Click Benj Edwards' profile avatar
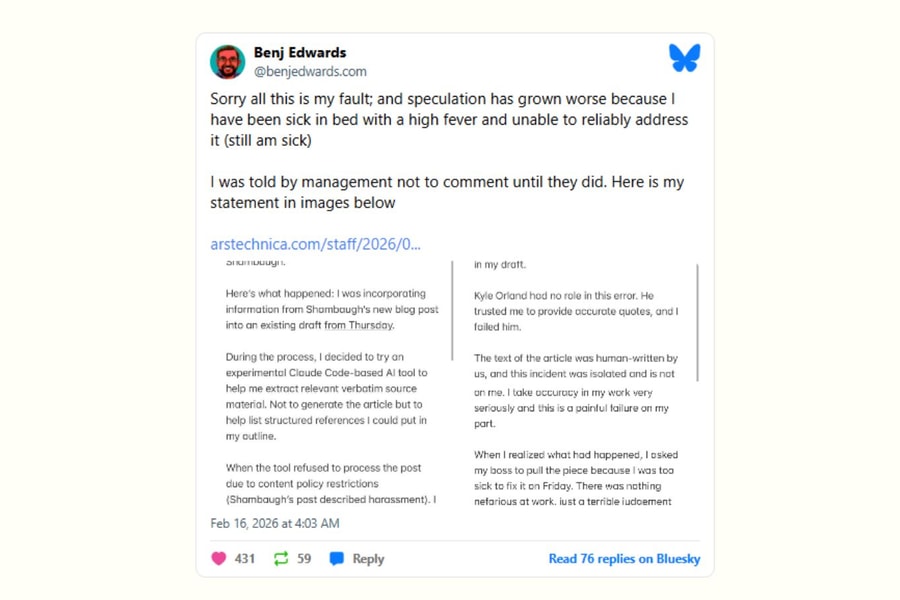The image size is (900, 600). point(227,62)
